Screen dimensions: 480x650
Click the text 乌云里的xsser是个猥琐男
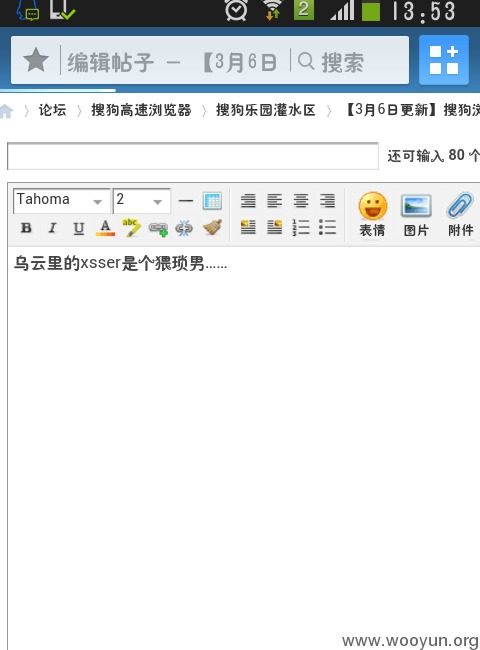click(109, 263)
